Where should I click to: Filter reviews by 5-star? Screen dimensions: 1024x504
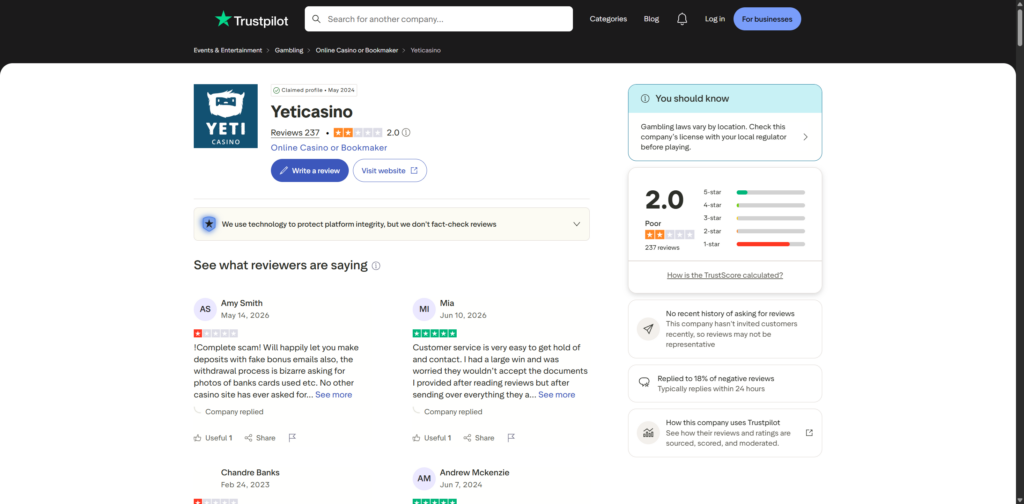point(754,192)
